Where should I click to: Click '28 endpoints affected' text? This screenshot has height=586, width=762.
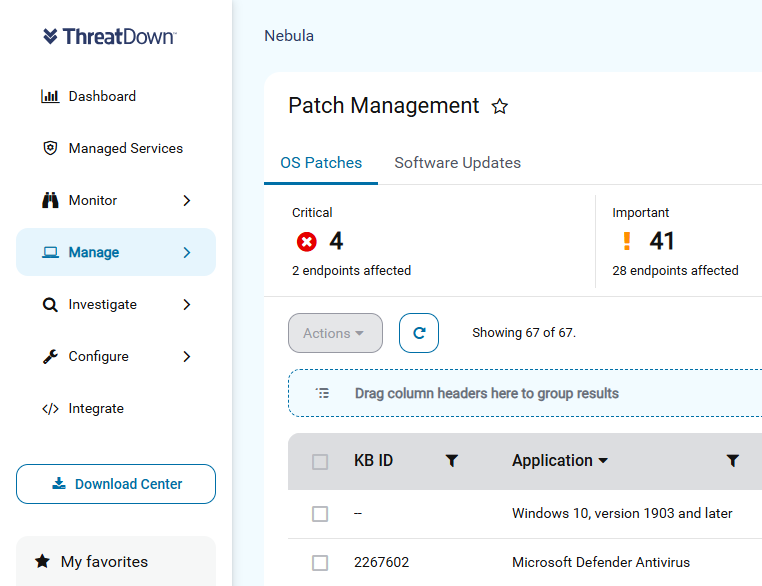pos(675,271)
